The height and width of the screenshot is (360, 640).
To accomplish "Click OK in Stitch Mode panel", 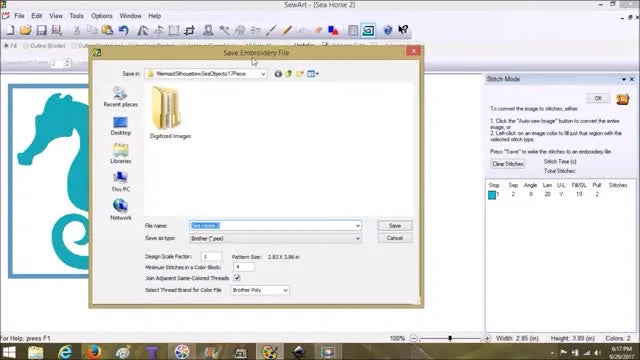I will coord(598,98).
